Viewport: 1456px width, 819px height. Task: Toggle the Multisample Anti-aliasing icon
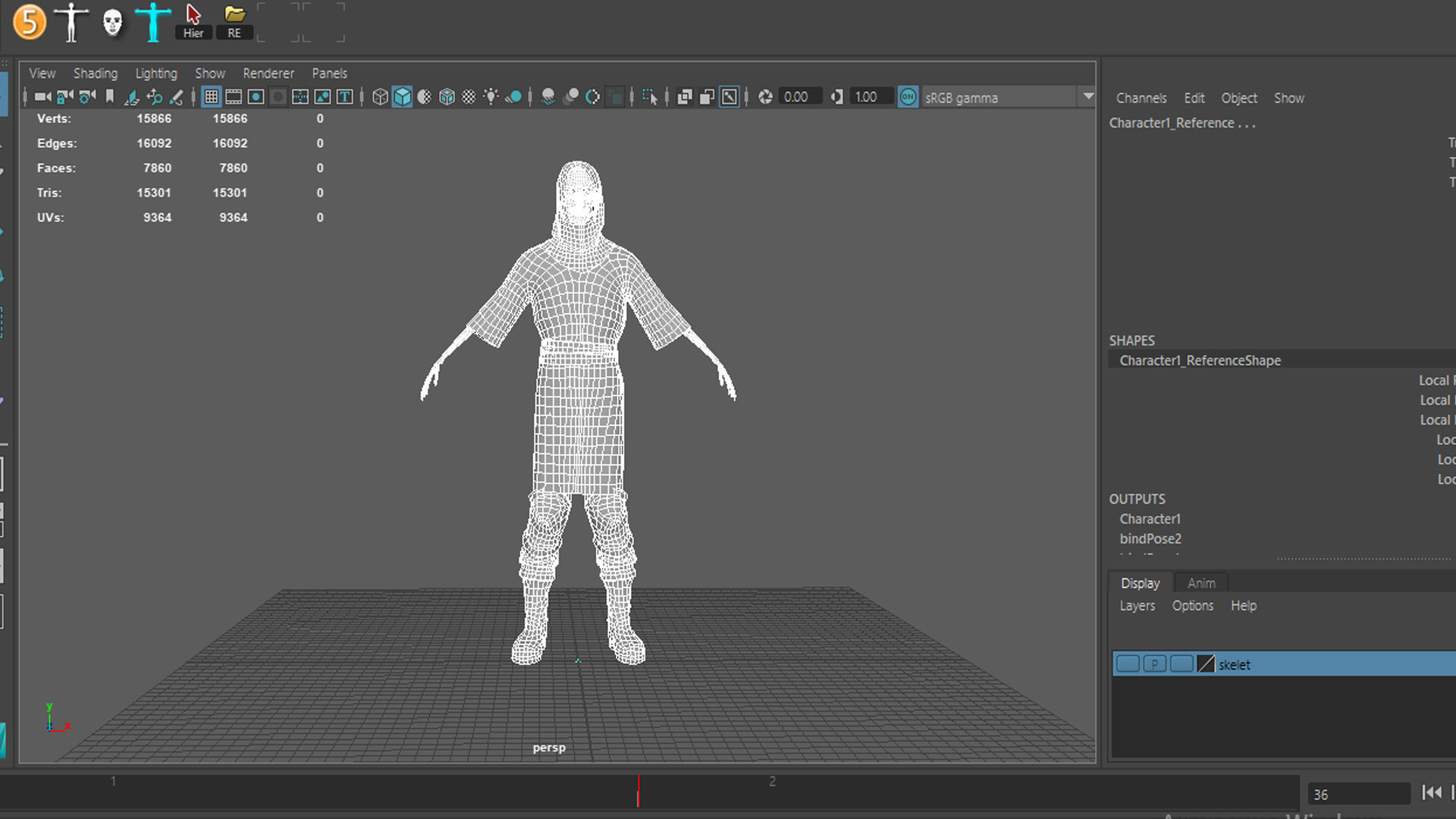coord(593,97)
